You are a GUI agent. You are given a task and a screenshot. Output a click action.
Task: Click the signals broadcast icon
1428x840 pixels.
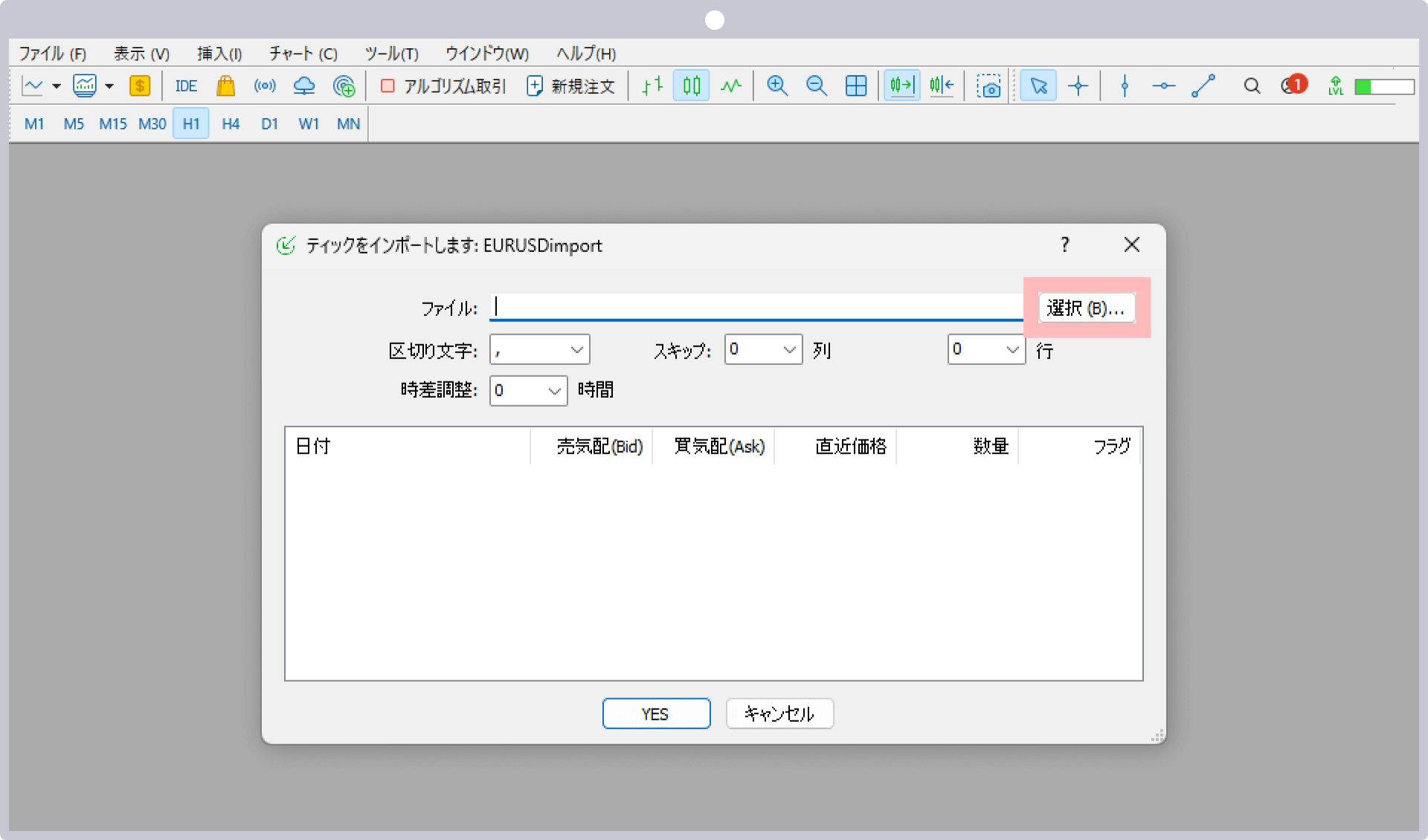(265, 86)
